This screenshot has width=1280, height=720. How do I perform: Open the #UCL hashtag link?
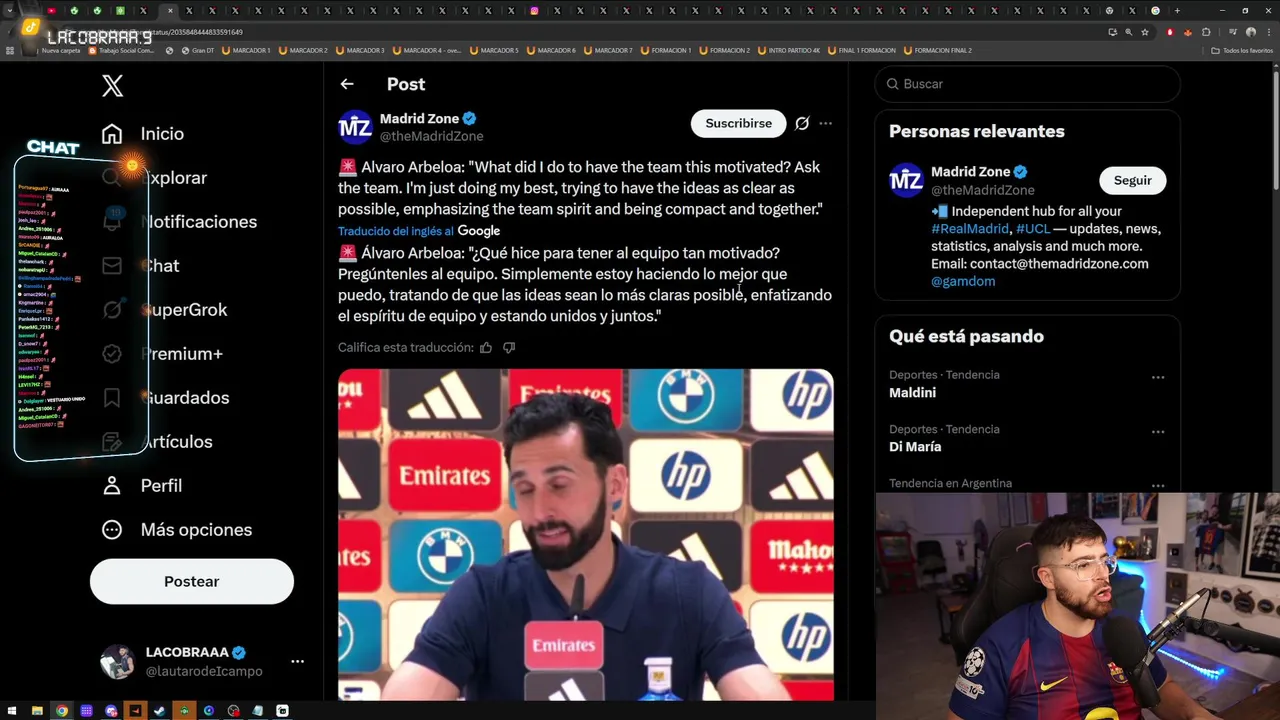click(x=1033, y=229)
